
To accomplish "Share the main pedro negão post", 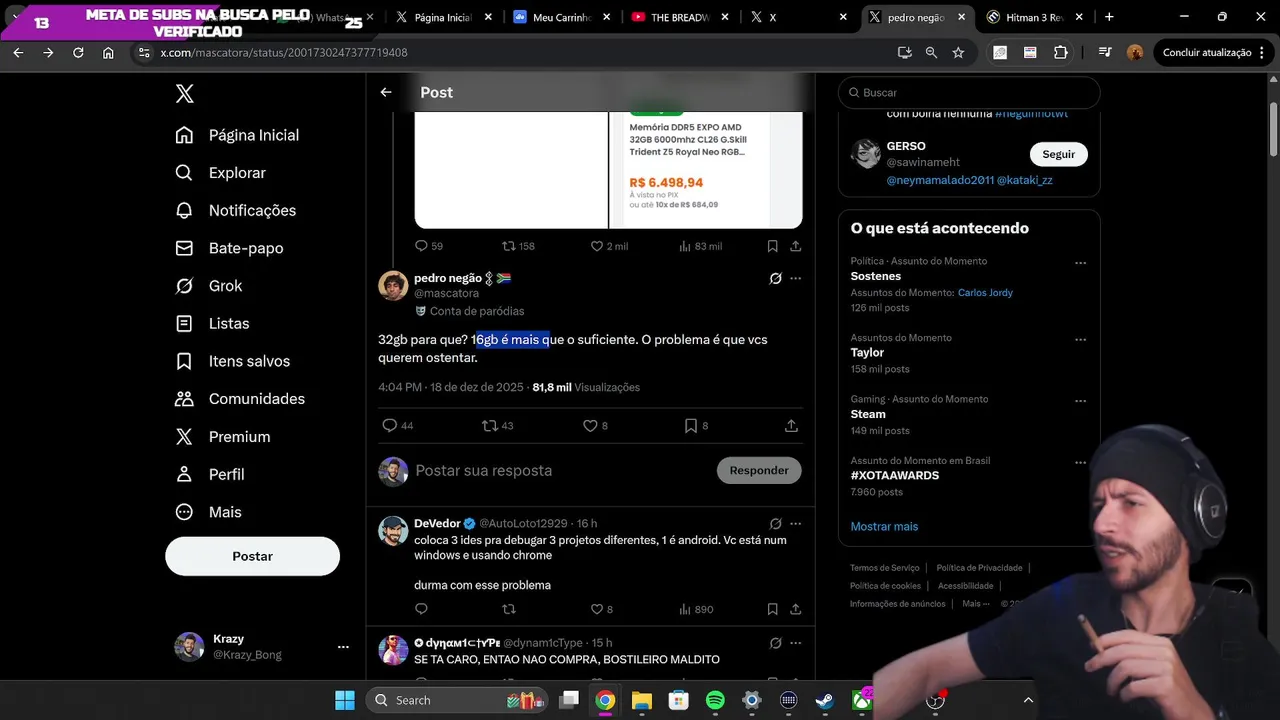I will [x=791, y=425].
